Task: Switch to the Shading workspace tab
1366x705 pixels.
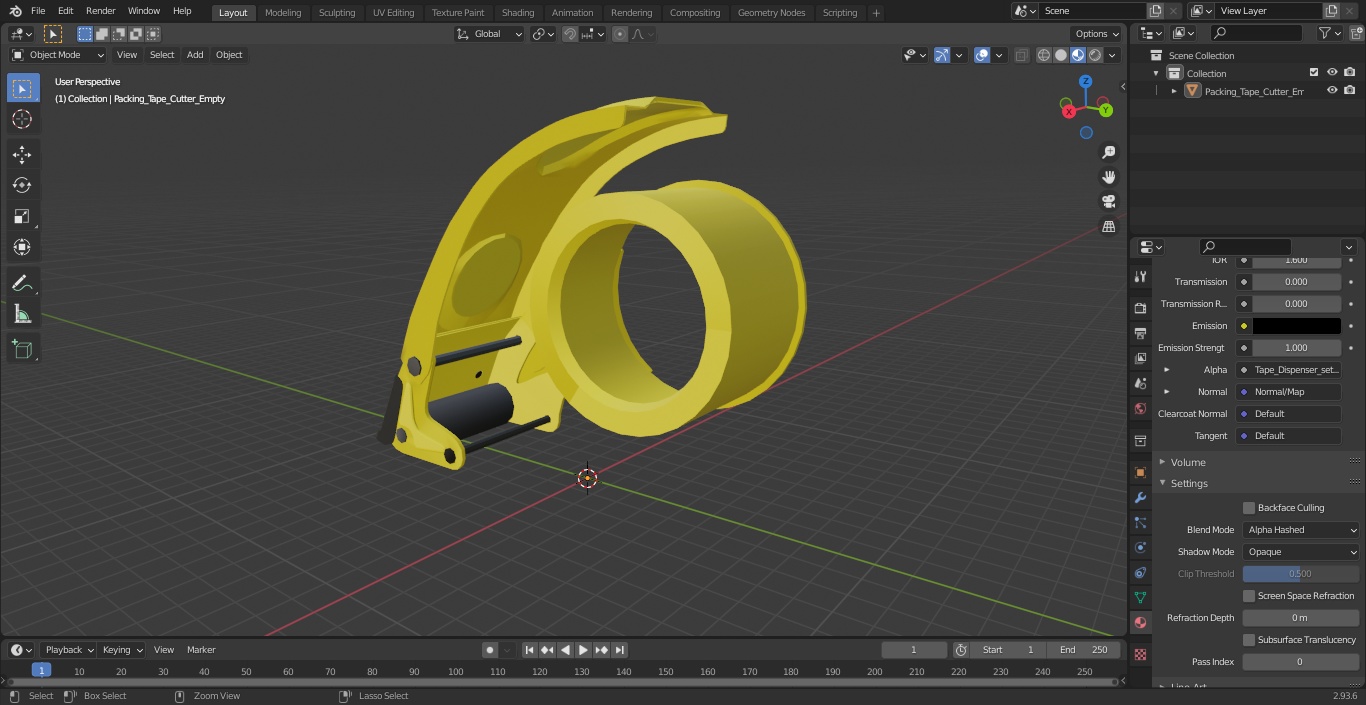Action: [518, 12]
